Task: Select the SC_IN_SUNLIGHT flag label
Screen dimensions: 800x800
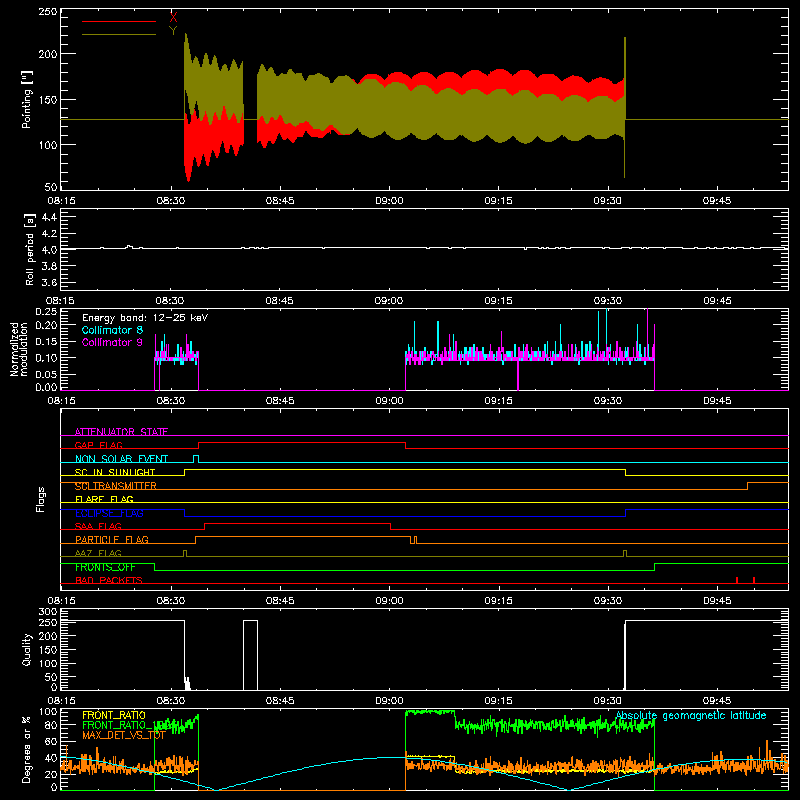Action: coord(115,472)
